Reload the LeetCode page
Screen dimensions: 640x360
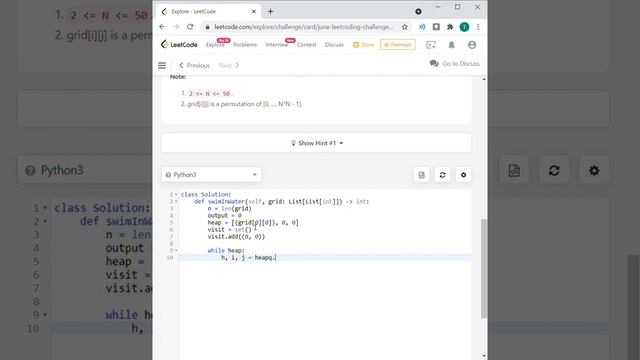190,27
